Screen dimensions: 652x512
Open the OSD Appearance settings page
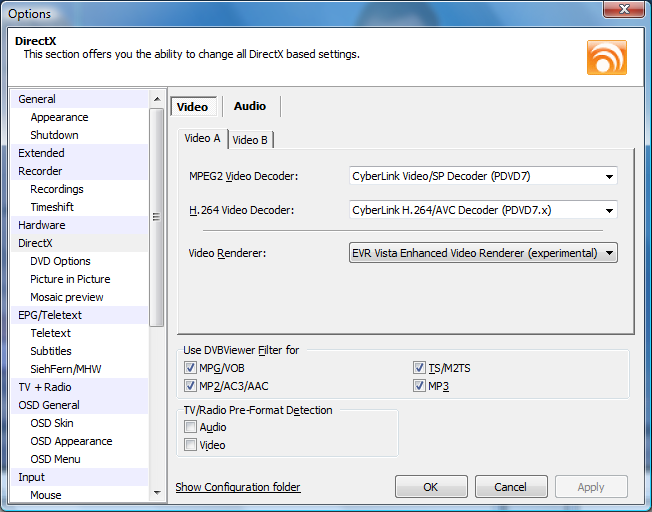click(x=79, y=441)
